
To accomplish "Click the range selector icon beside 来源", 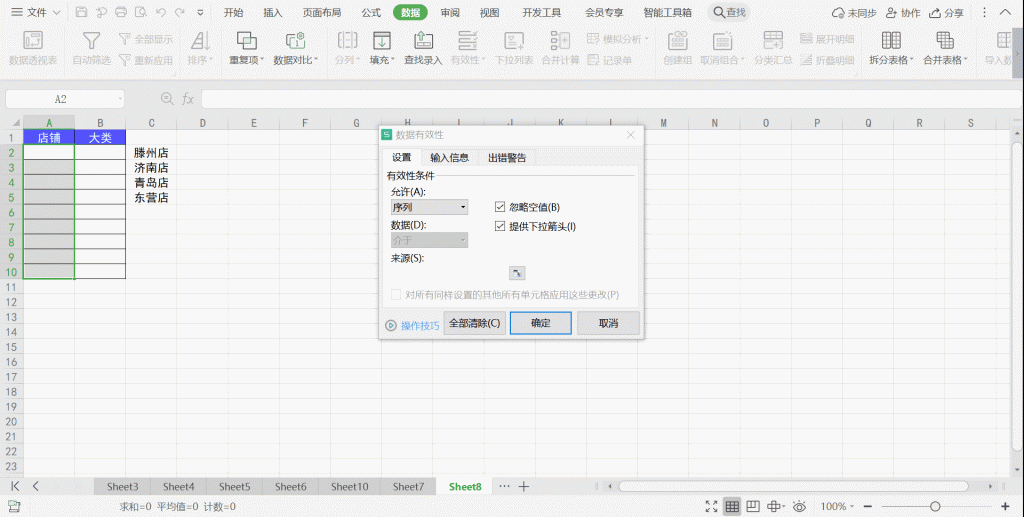I will 517,273.
